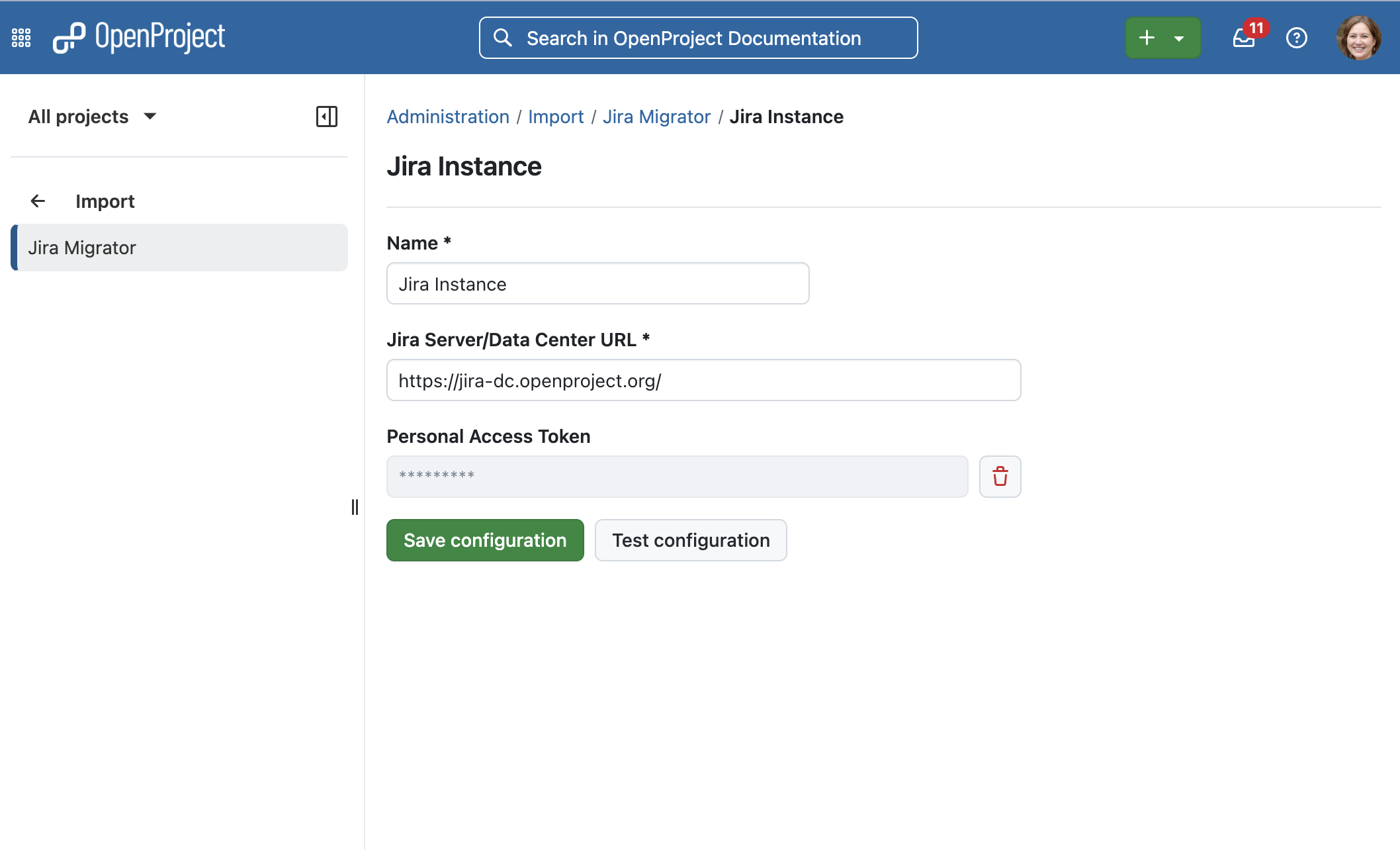The height and width of the screenshot is (850, 1400).
Task: Click Test configuration button
Action: (x=691, y=540)
